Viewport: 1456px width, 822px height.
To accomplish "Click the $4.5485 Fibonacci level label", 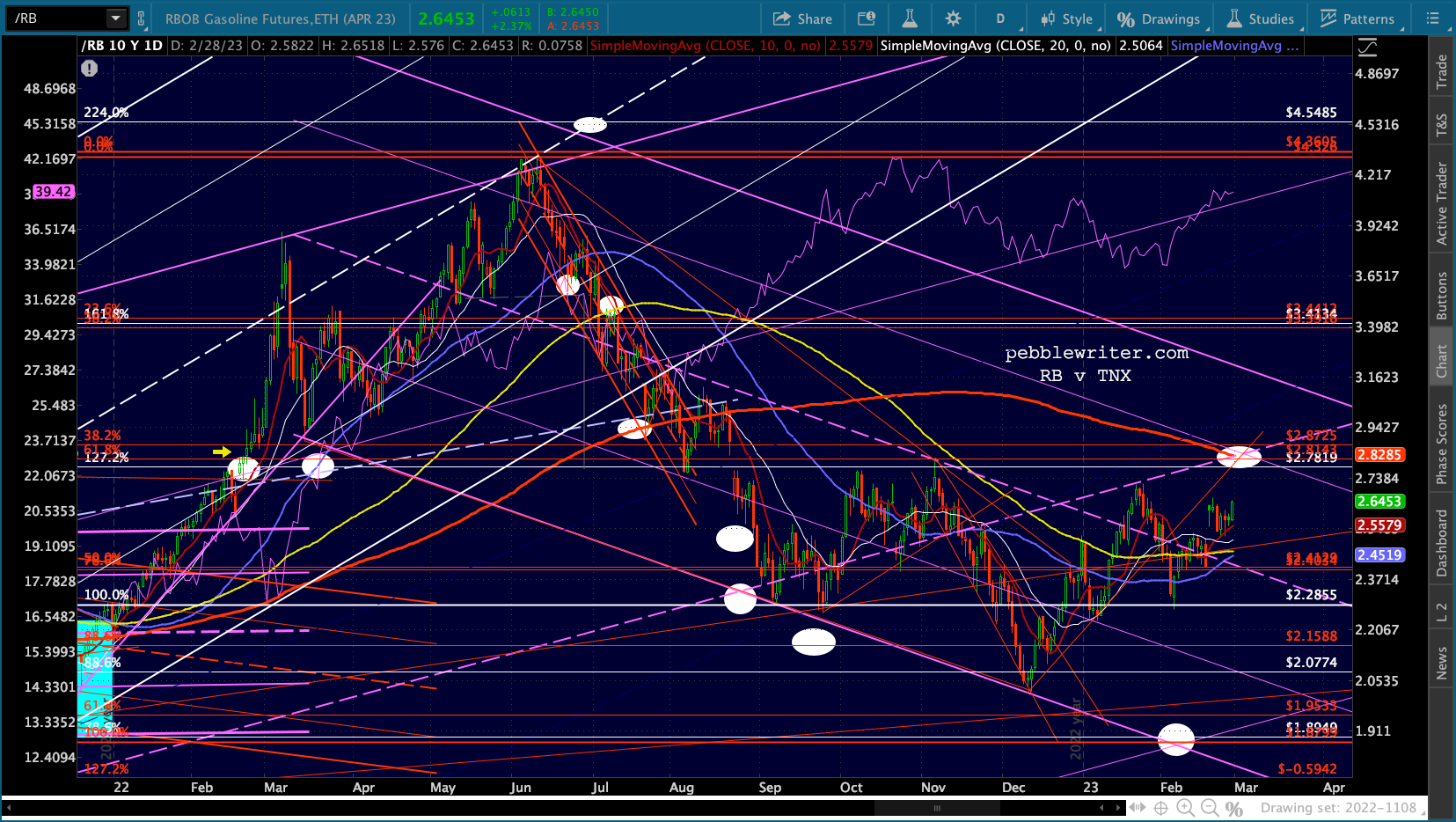I will 1311,113.
